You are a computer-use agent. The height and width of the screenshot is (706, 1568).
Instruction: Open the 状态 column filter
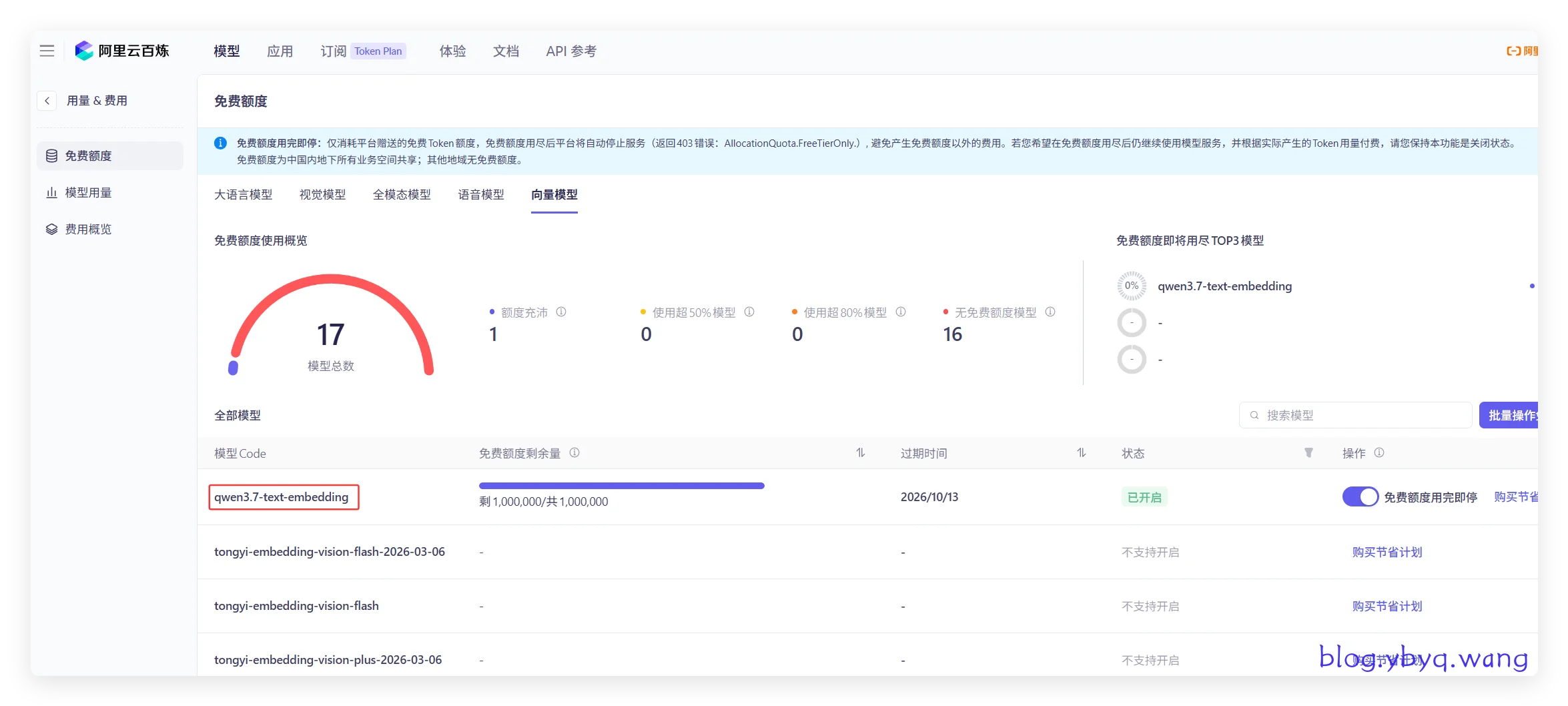pyautogui.click(x=1308, y=452)
